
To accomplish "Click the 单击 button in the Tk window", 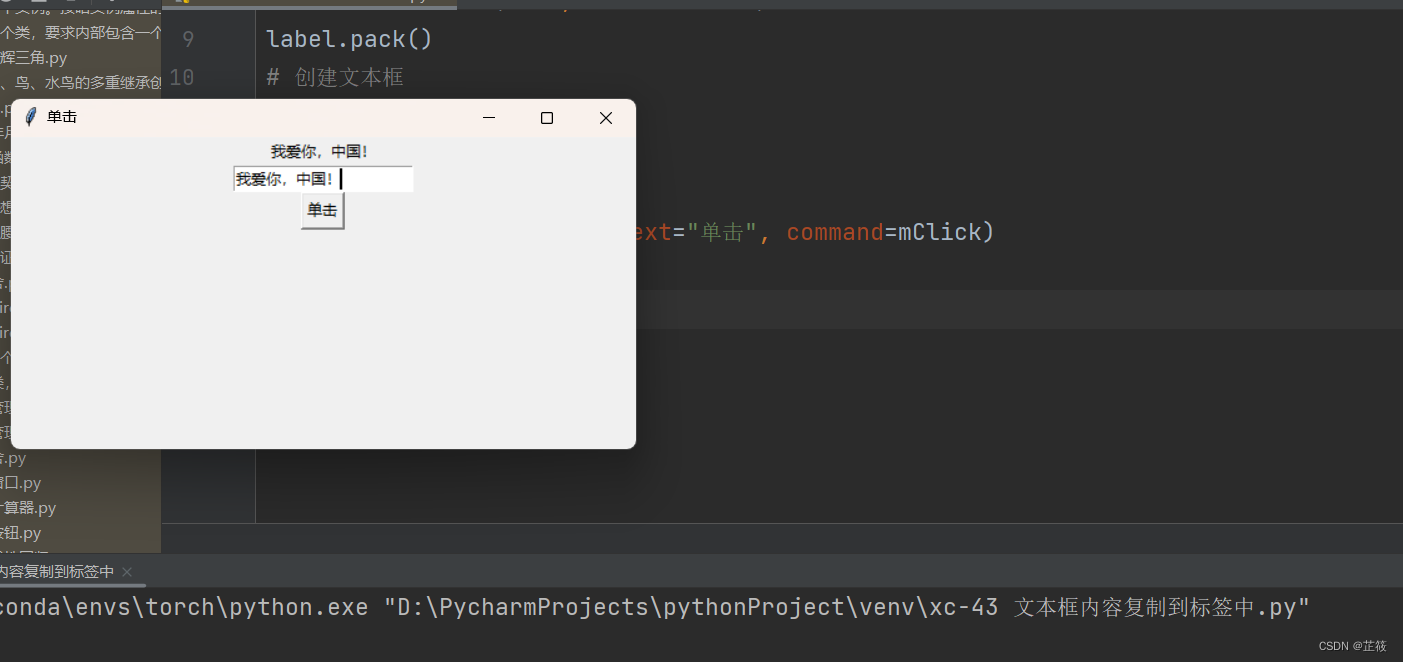I will pyautogui.click(x=322, y=211).
